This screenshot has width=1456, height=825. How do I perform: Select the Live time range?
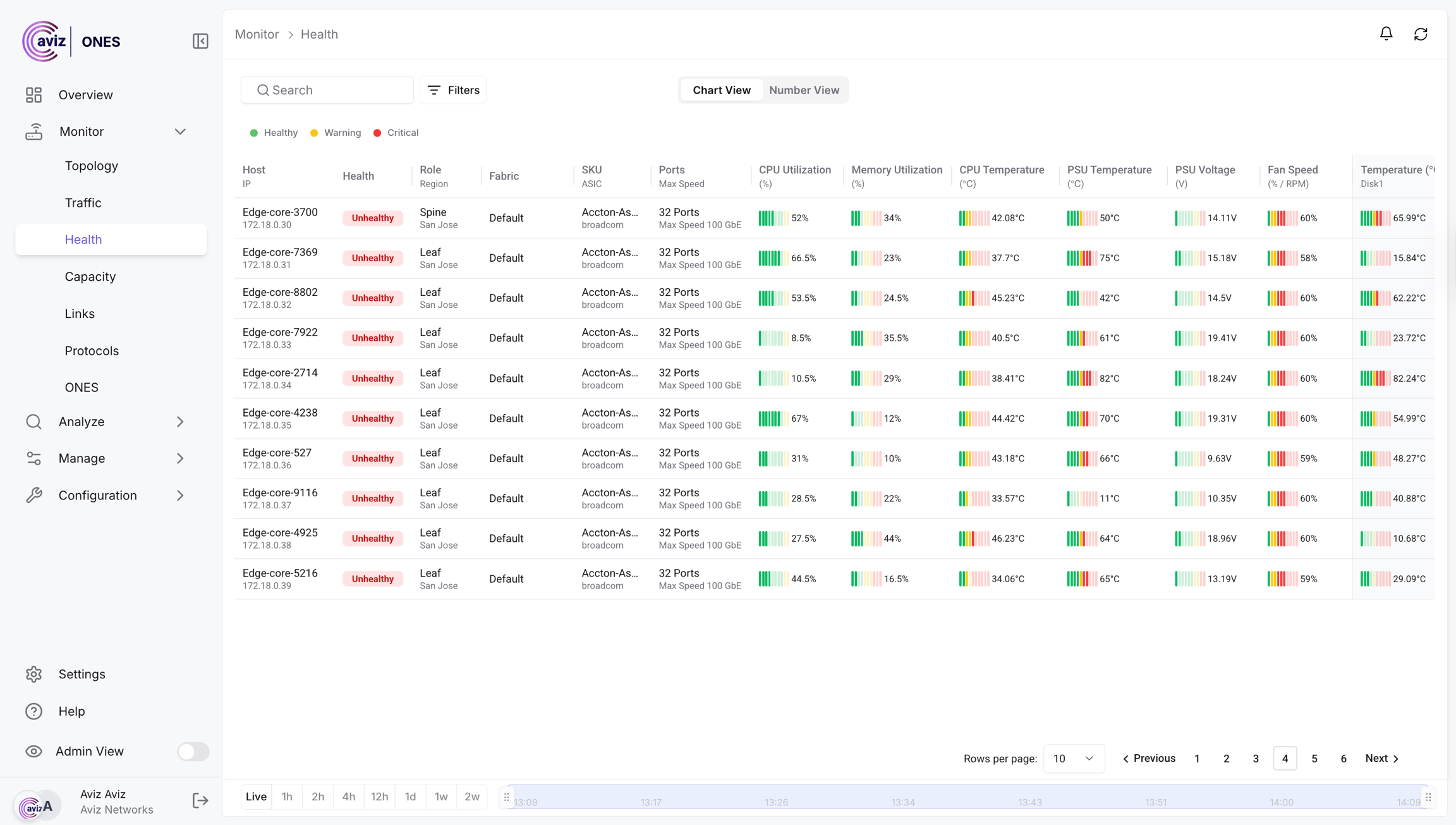click(x=256, y=797)
